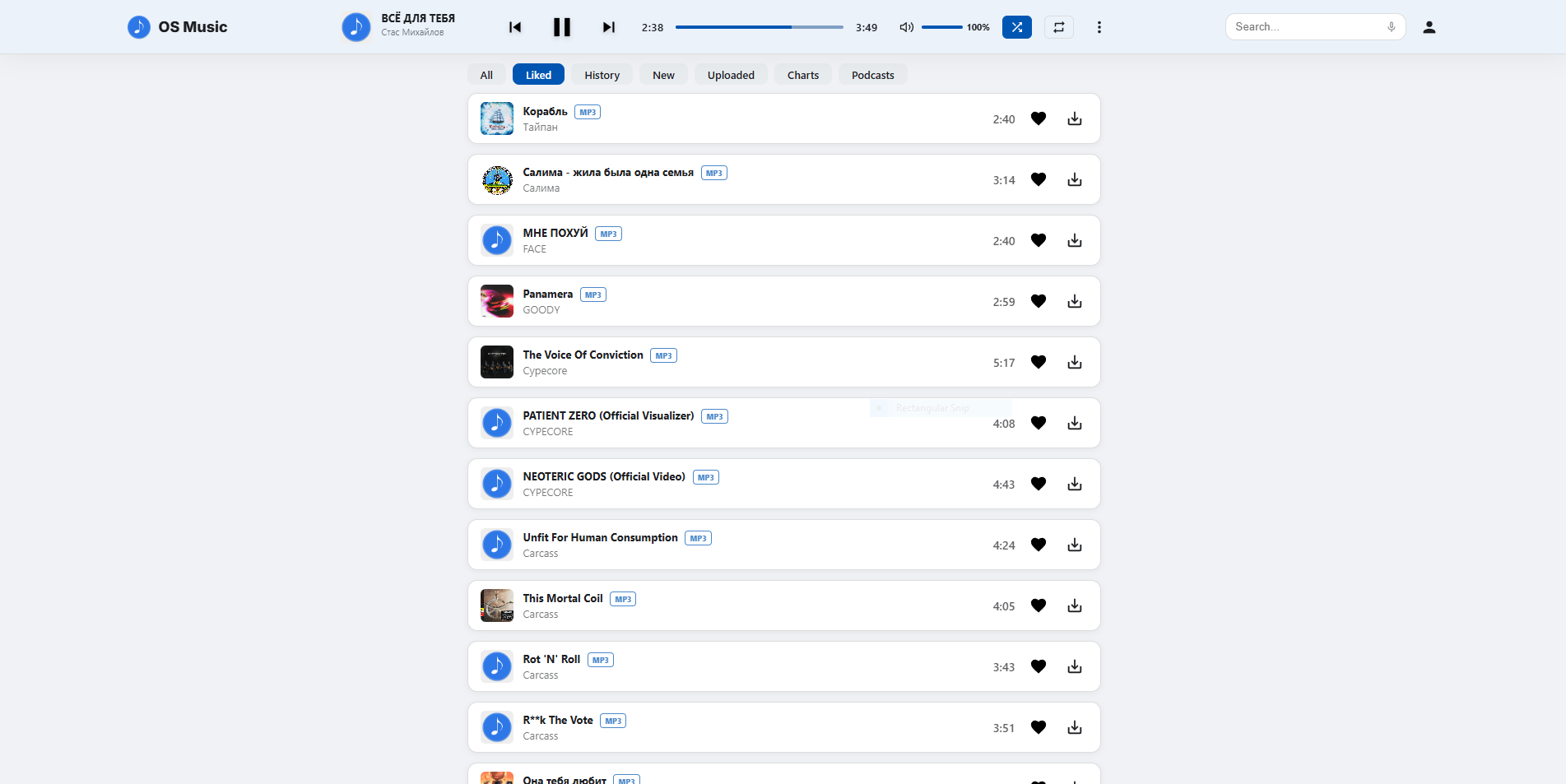Remove like from R**k The Vote
The height and width of the screenshot is (784, 1566).
1039,727
